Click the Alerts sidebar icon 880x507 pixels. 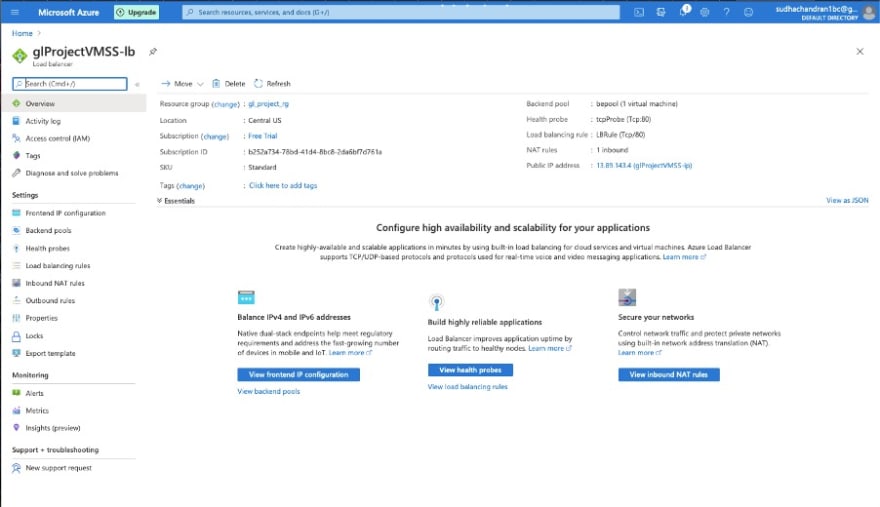[16, 393]
